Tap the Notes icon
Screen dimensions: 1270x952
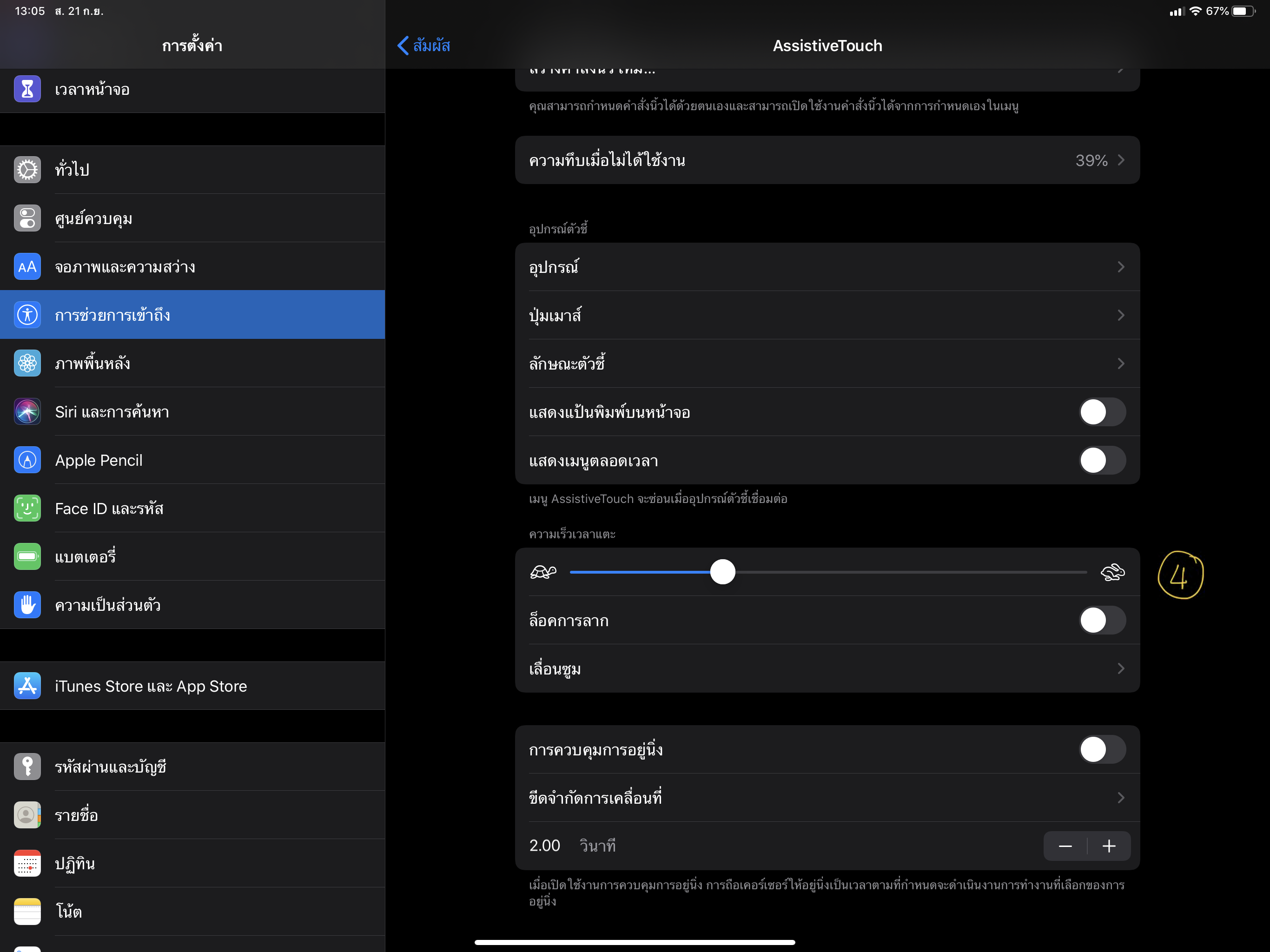tap(27, 911)
